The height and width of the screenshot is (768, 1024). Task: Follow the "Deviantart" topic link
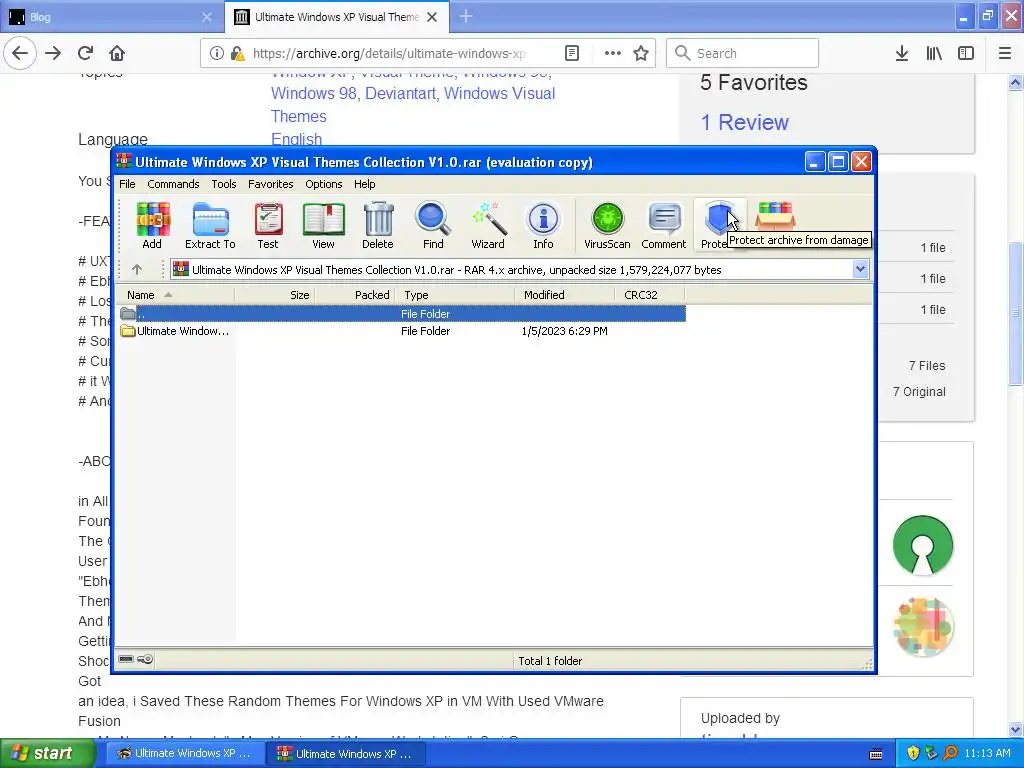400,93
